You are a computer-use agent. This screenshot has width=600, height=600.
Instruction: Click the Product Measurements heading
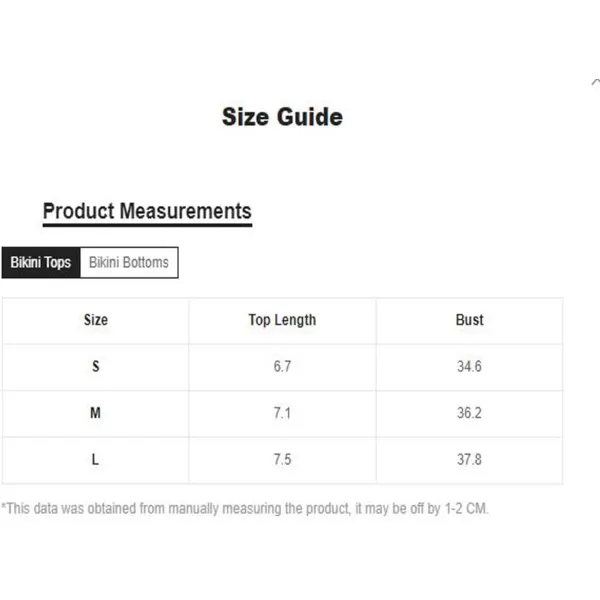[x=147, y=211]
